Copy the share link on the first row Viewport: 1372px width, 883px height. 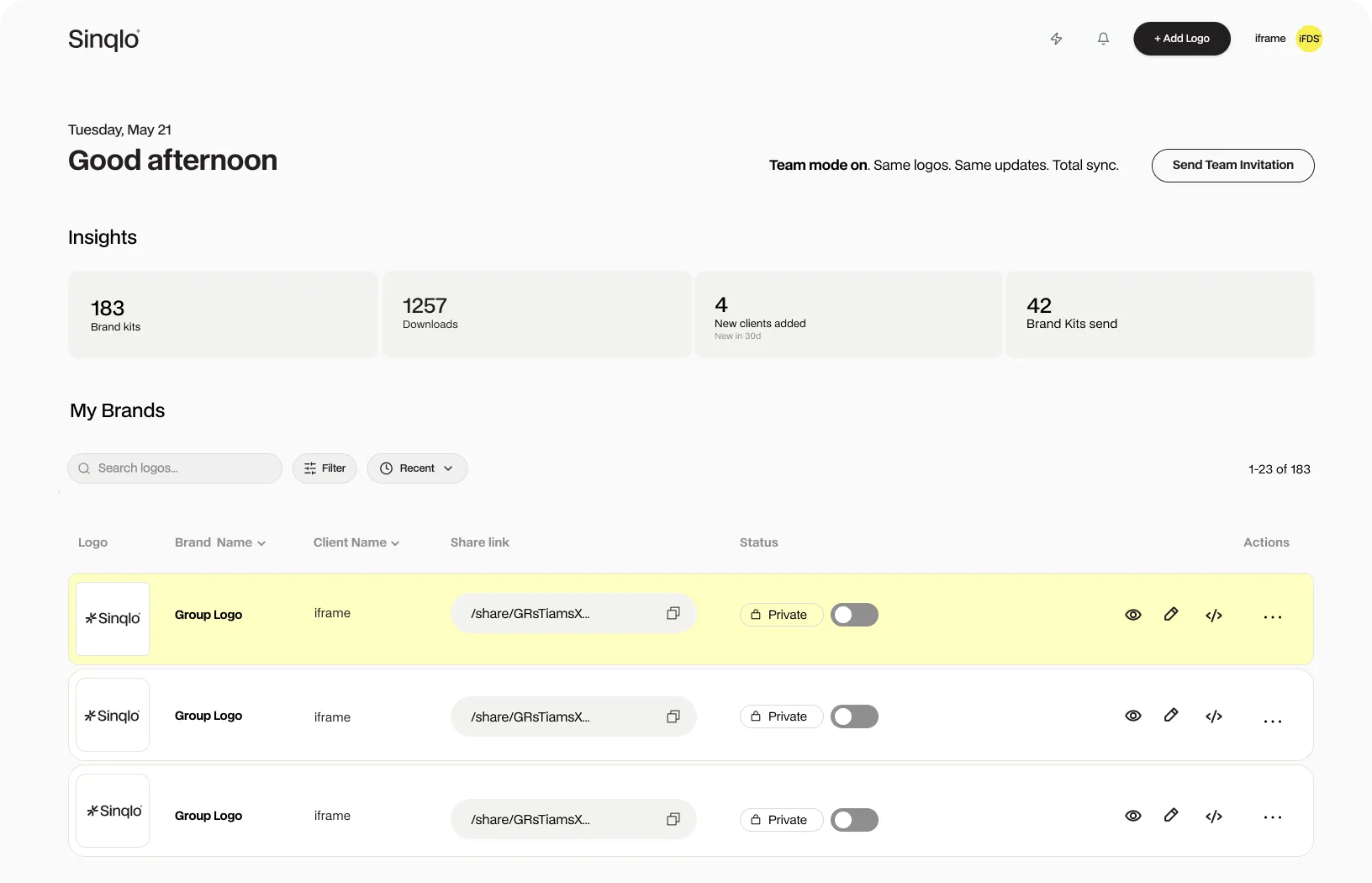tap(672, 613)
